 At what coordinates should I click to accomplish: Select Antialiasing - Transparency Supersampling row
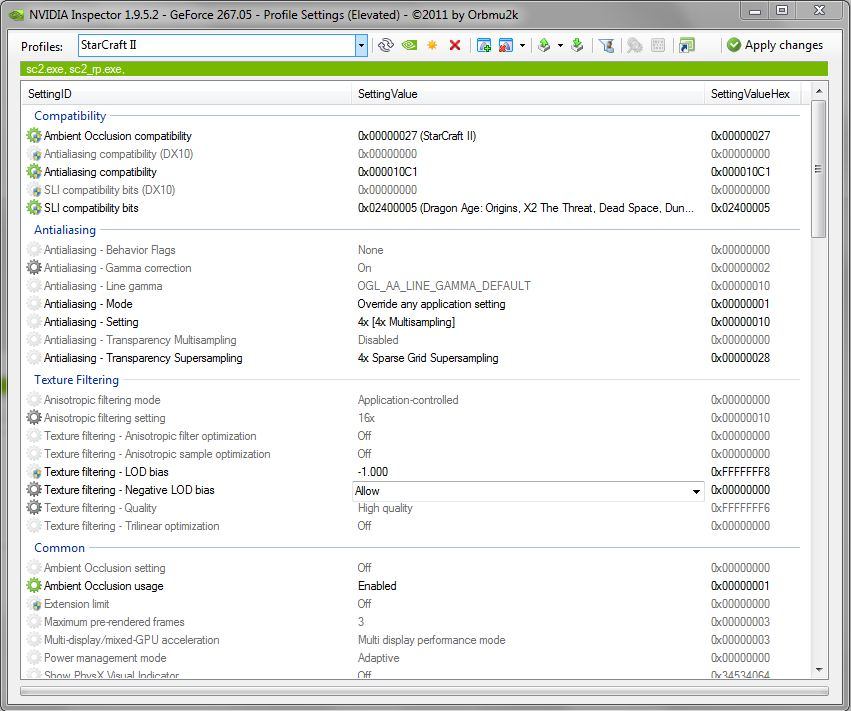pyautogui.click(x=412, y=358)
